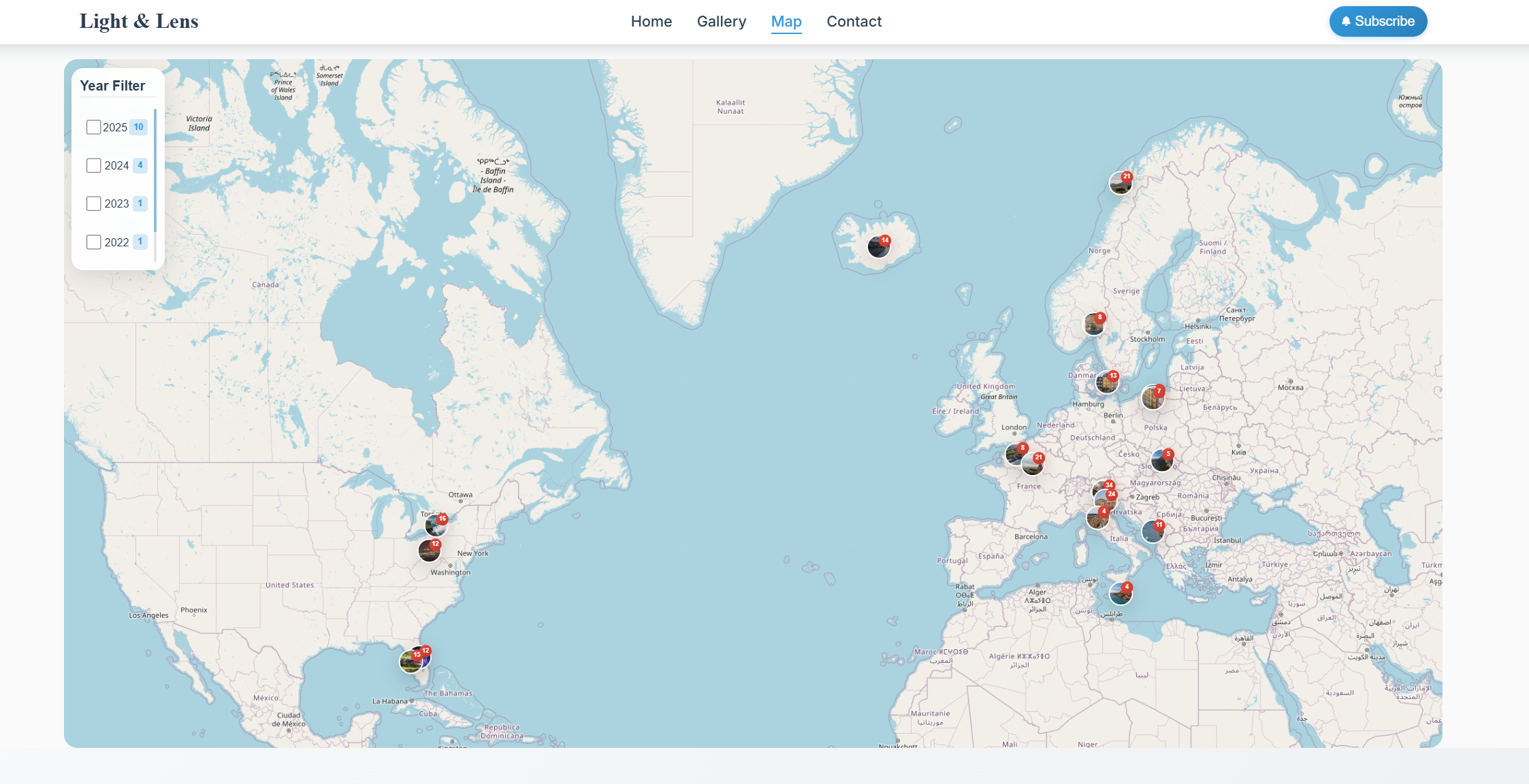
Task: Check the 2024 year filter
Action: point(94,165)
